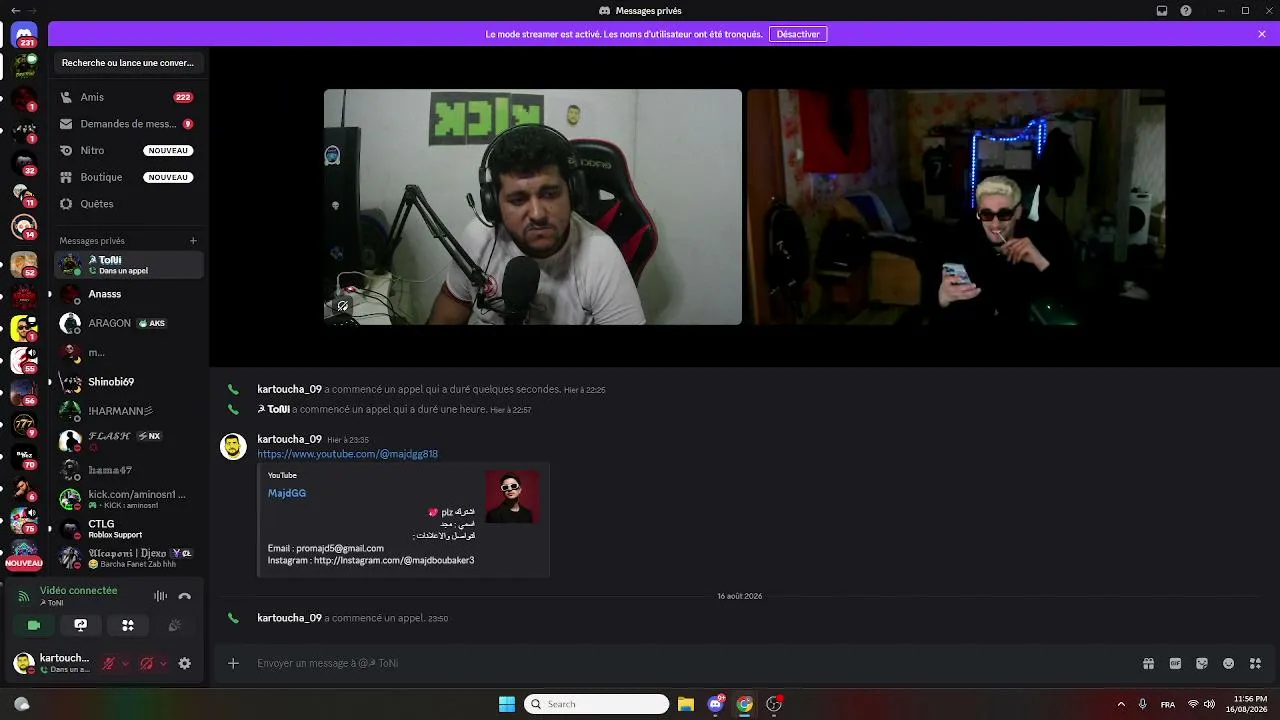Go back with the title bar arrow
The image size is (1280, 720).
pos(15,11)
